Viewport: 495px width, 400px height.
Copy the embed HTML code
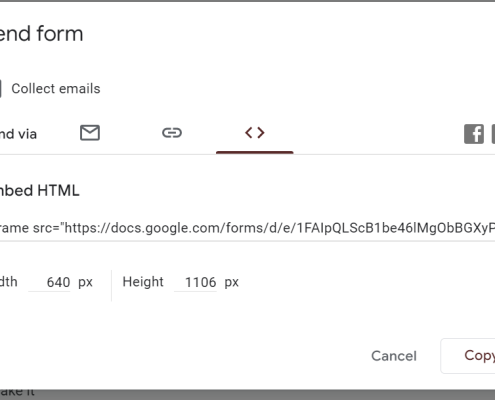pyautogui.click(x=468, y=356)
